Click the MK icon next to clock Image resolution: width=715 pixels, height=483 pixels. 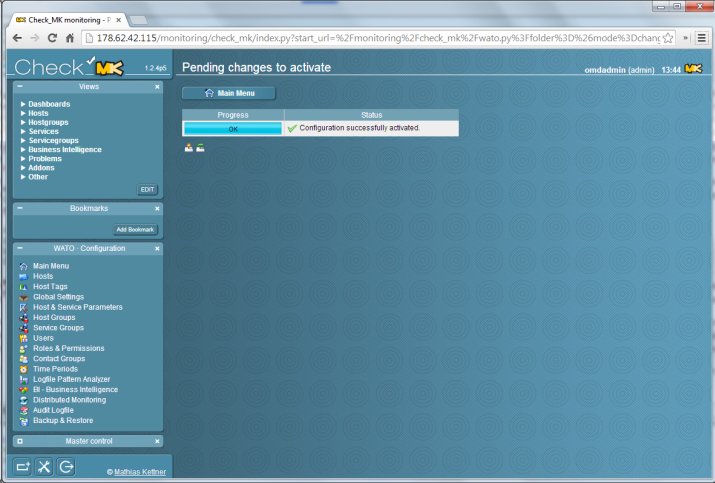693,69
